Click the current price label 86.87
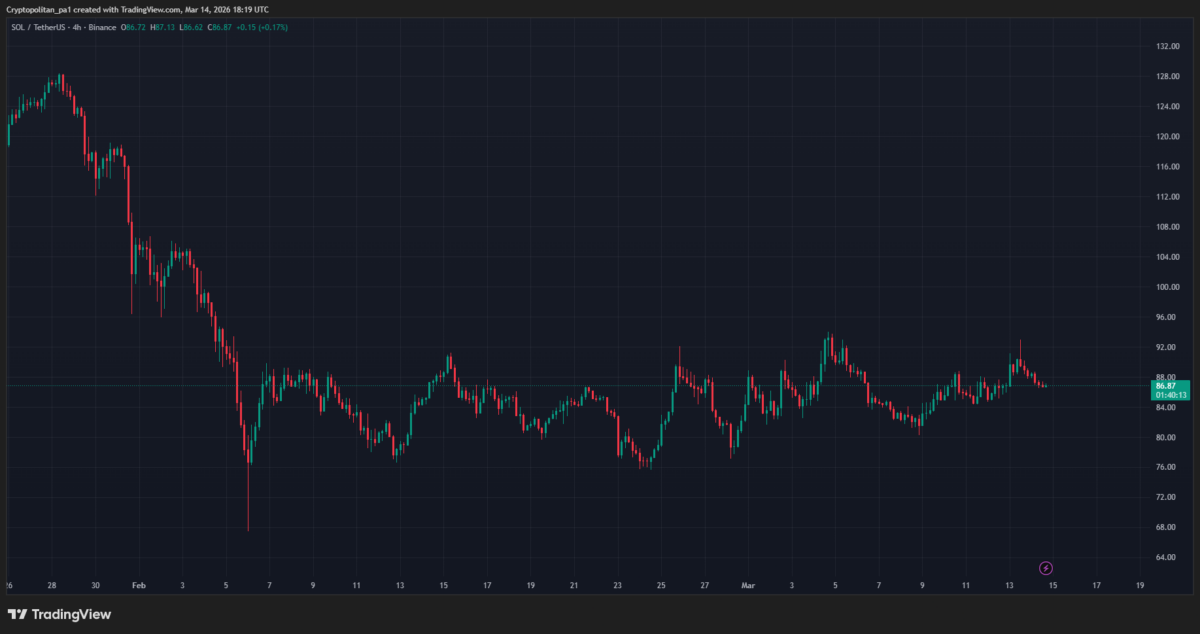 (1164, 385)
